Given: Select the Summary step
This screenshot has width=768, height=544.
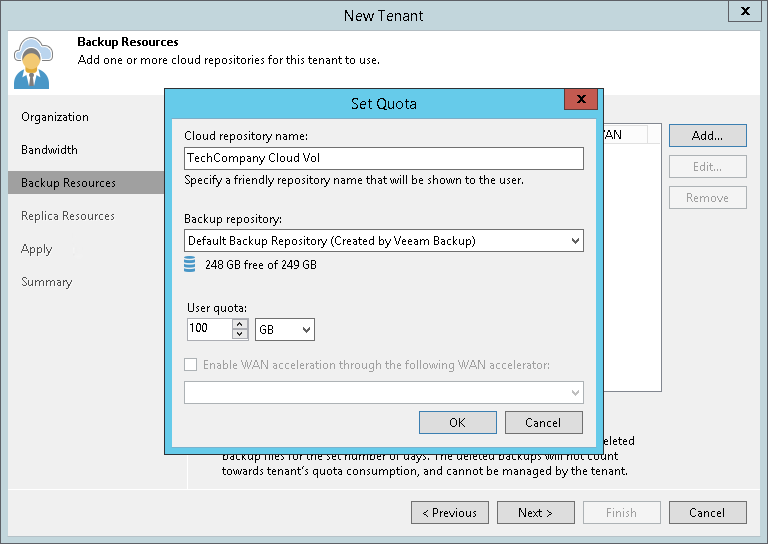Looking at the screenshot, I should 47,282.
